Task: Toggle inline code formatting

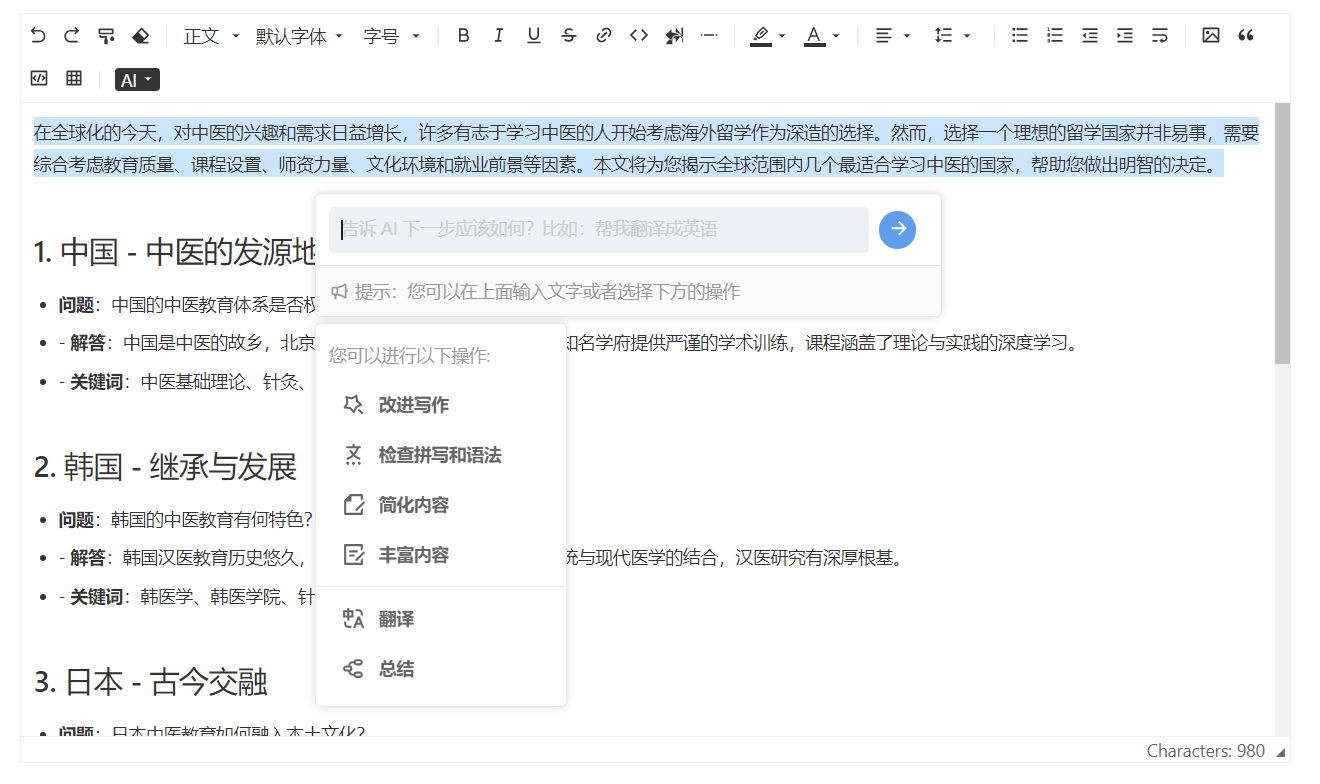Action: coord(639,36)
